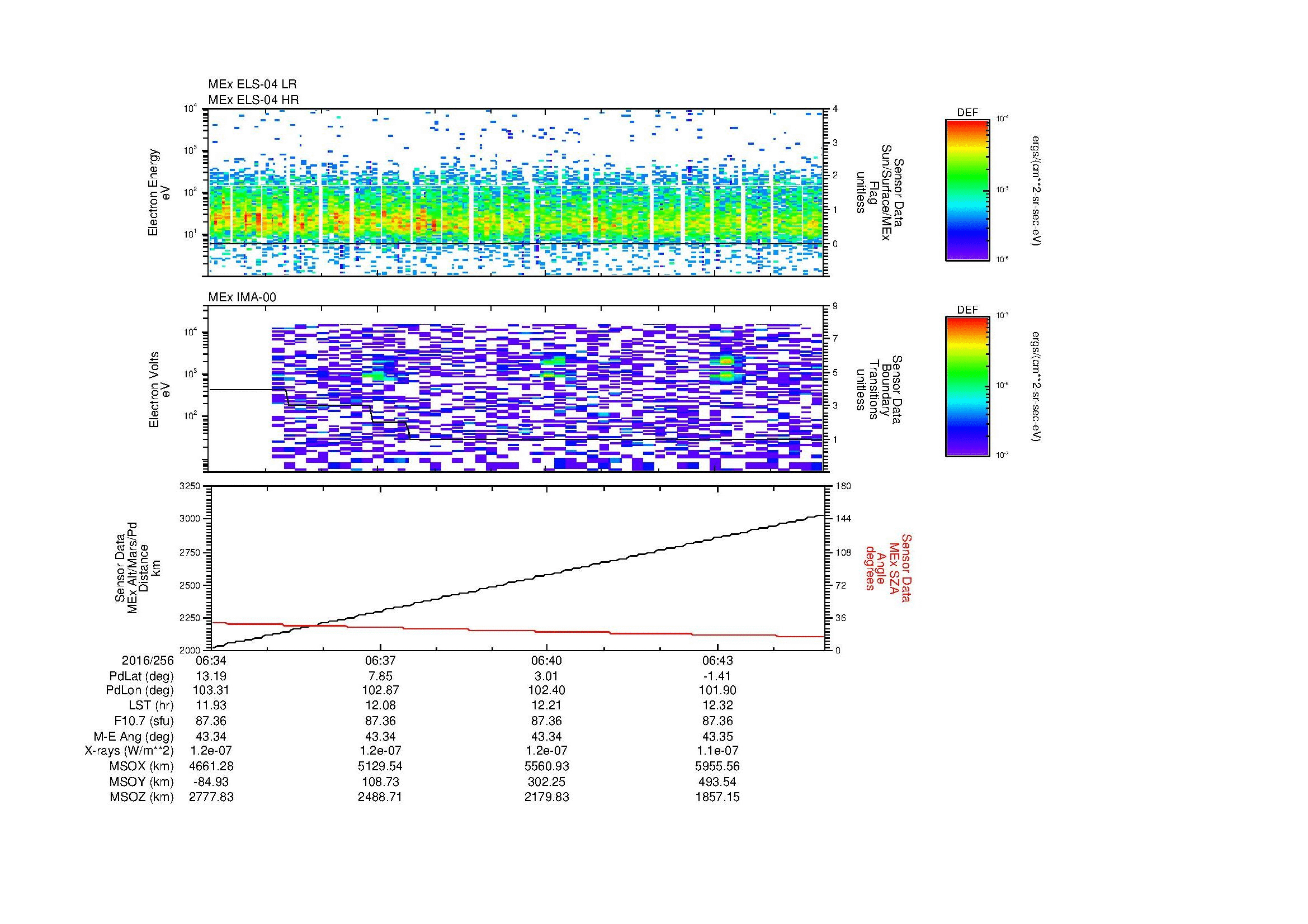Click PdLon value '103.31'
Viewport: 1308px width, 924px height.
point(211,690)
